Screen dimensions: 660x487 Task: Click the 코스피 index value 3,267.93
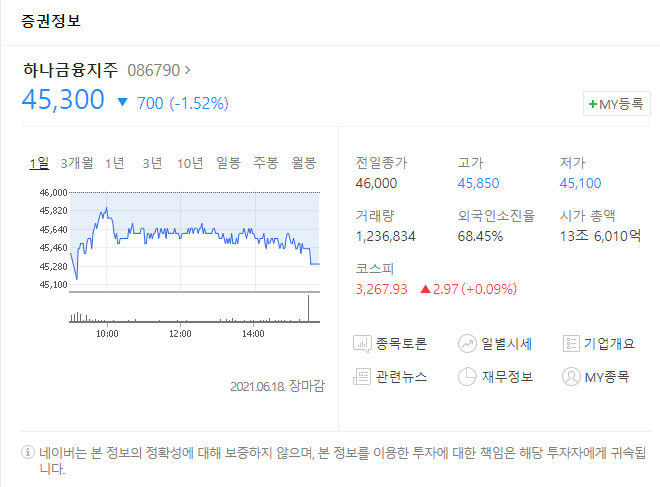click(x=382, y=289)
